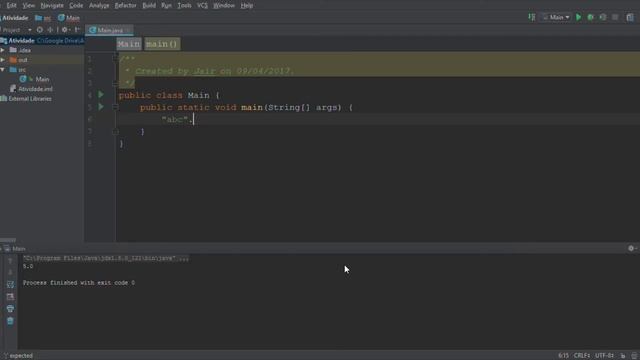The image size is (640, 360).
Task: Open CRLF line separator selector
Action: 582,356
